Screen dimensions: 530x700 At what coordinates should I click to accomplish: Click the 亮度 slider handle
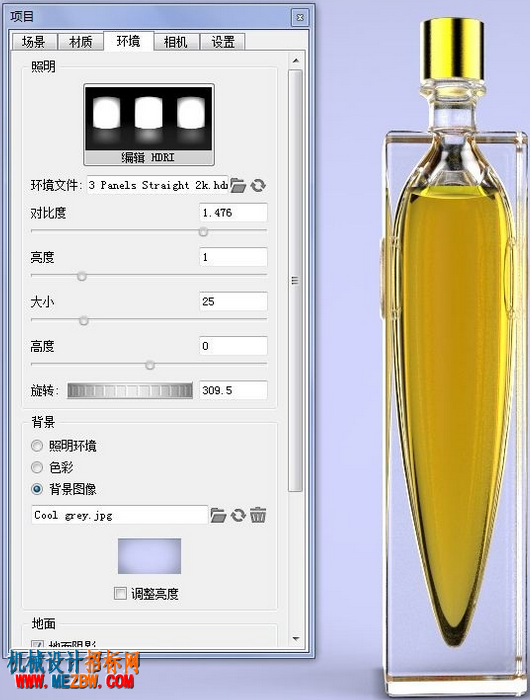click(x=82, y=276)
